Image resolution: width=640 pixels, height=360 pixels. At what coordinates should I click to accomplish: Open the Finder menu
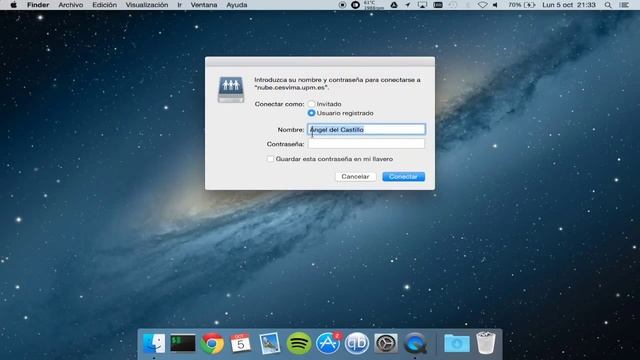(x=38, y=5)
